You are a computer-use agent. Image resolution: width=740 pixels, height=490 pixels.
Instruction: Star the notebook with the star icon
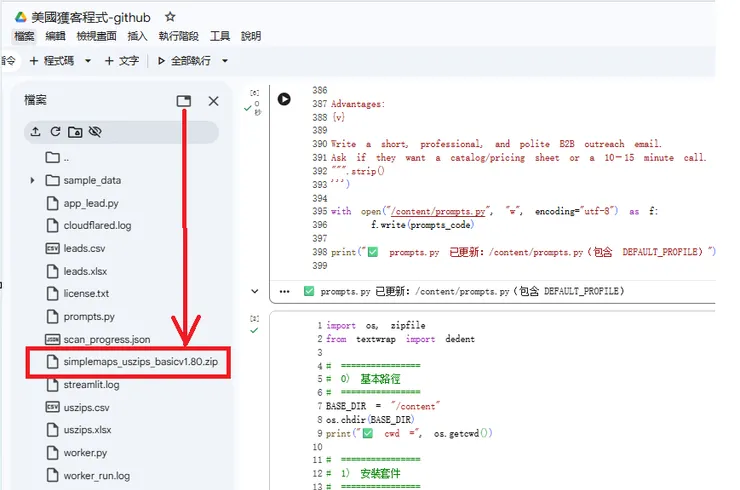(x=170, y=17)
